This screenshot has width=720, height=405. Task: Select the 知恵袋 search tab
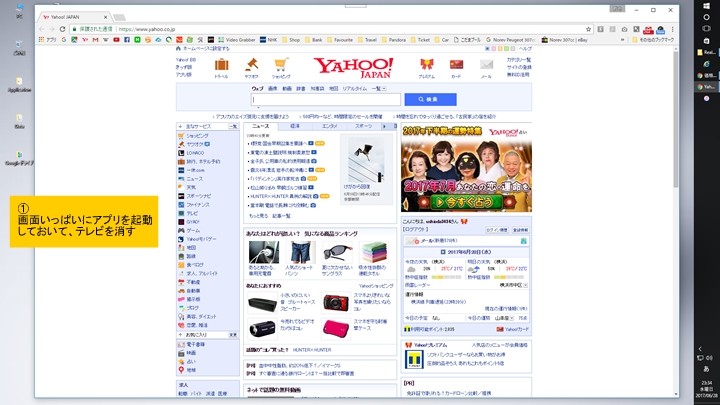317,89
